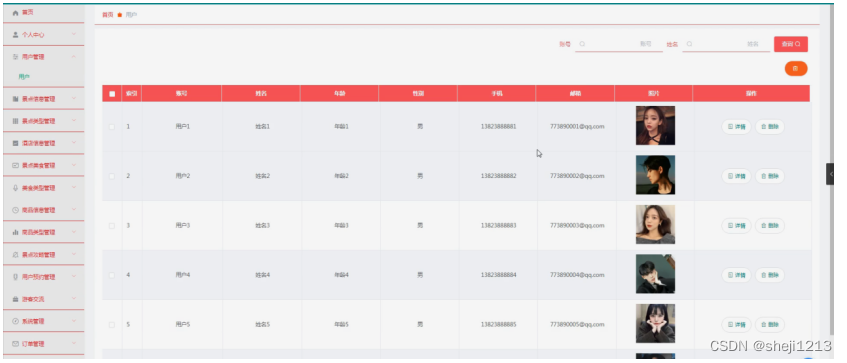Open the 景点攻略管理 menu label
The width and height of the screenshot is (847, 363).
(38, 254)
